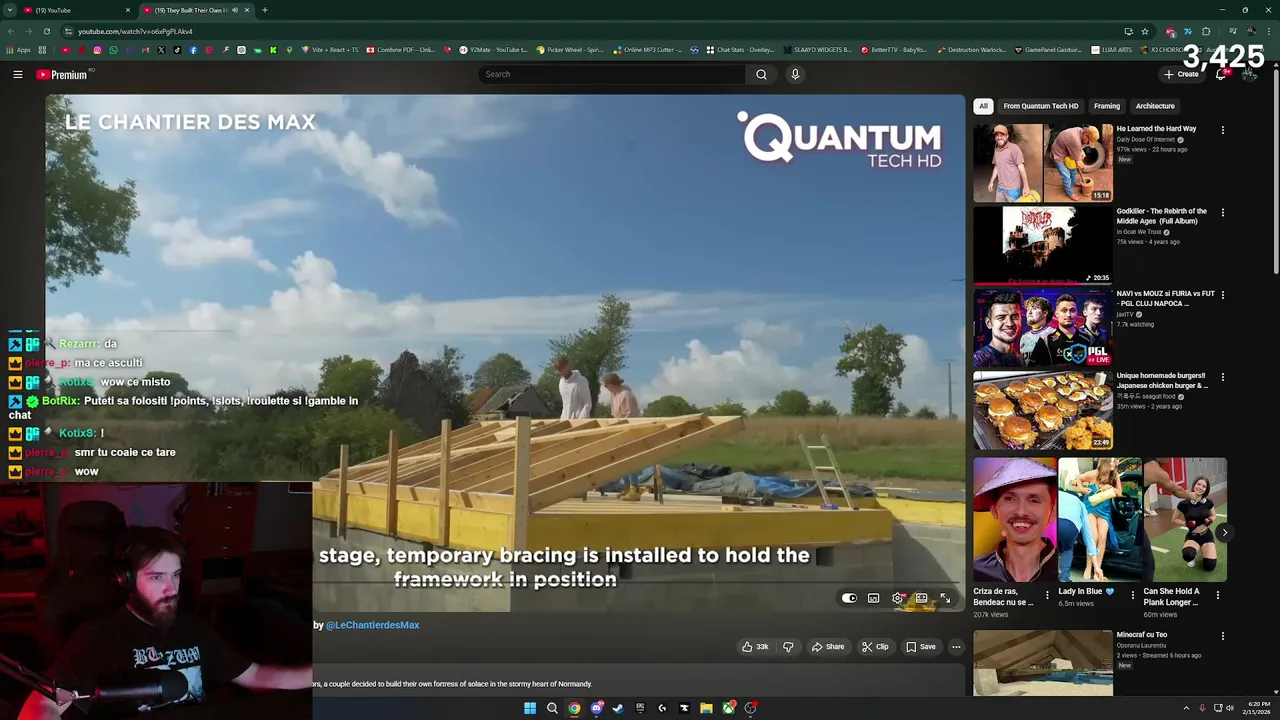Image resolution: width=1280 pixels, height=720 pixels.
Task: Select the All filter chip
Action: click(x=983, y=106)
